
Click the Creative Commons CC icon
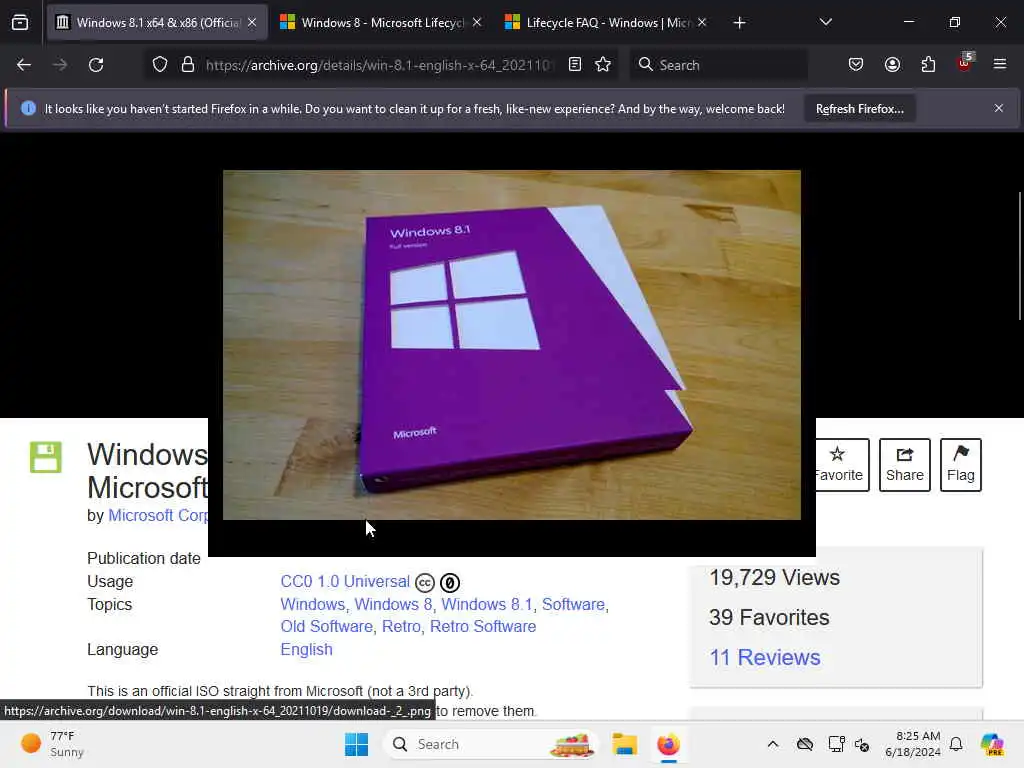[x=424, y=583]
